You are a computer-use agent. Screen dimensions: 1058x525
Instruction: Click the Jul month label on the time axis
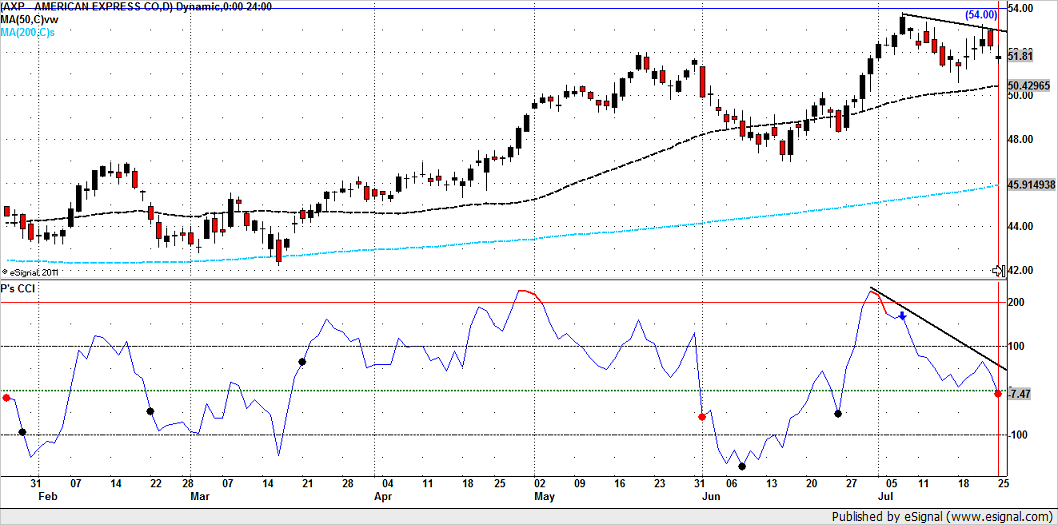888,495
